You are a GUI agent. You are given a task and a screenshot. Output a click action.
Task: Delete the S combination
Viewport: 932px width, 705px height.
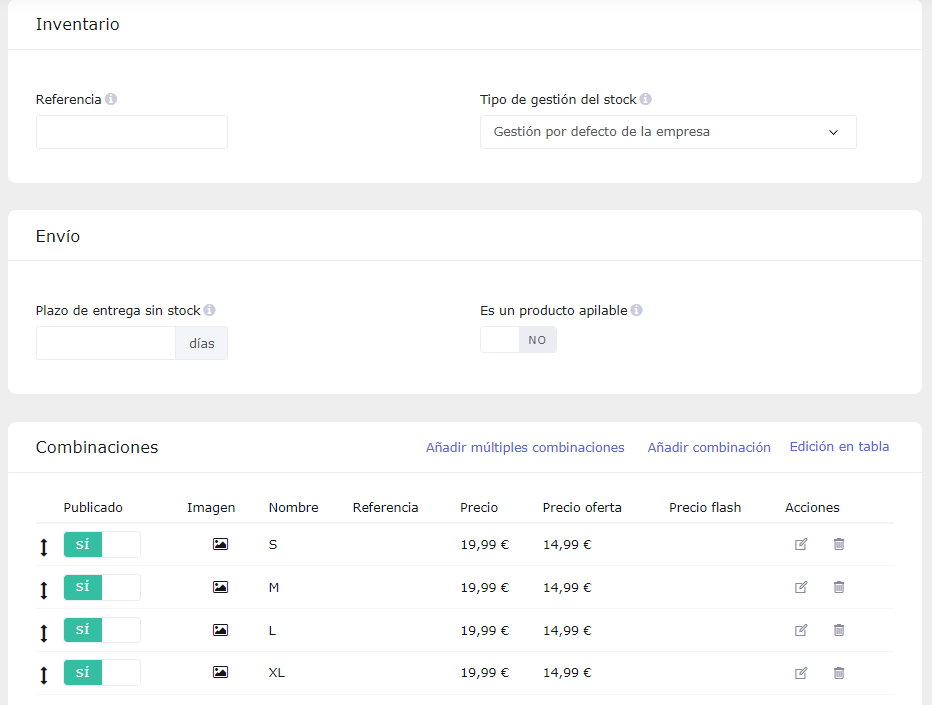(x=839, y=544)
